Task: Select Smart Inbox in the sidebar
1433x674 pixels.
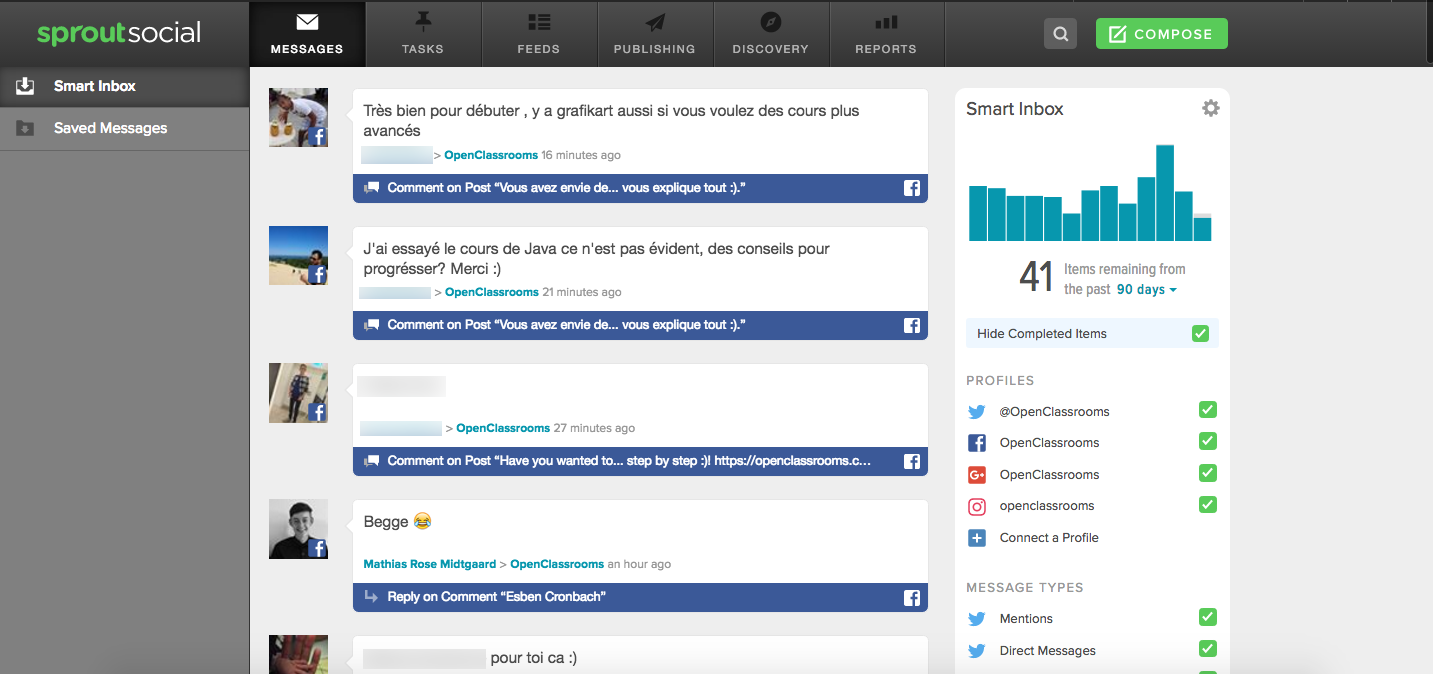Action: (124, 86)
